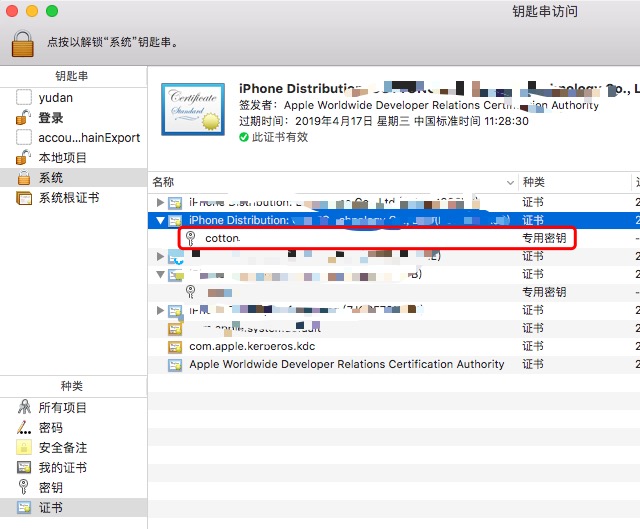Sort by the 名称 column header
640x529 pixels.
coord(333,182)
